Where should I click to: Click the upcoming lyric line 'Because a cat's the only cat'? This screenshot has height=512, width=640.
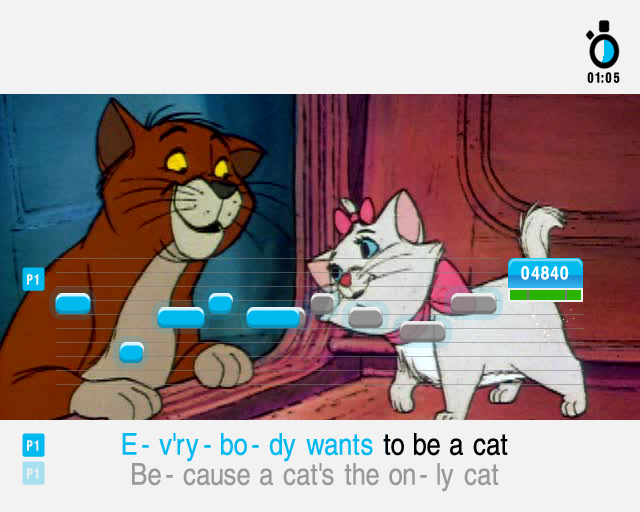coord(314,476)
